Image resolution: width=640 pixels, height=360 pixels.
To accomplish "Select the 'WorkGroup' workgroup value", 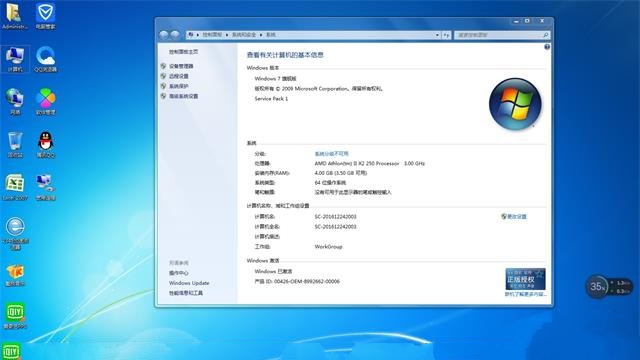I will tap(329, 247).
